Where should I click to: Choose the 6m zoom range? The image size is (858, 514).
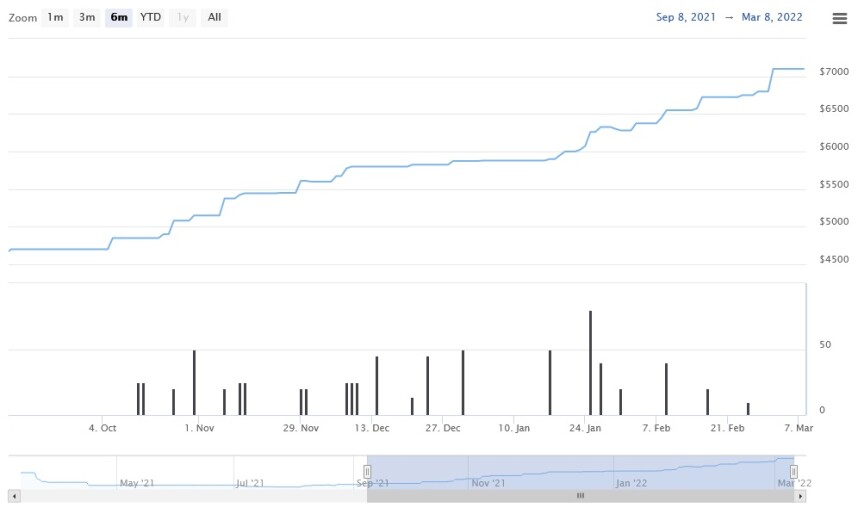pyautogui.click(x=119, y=17)
